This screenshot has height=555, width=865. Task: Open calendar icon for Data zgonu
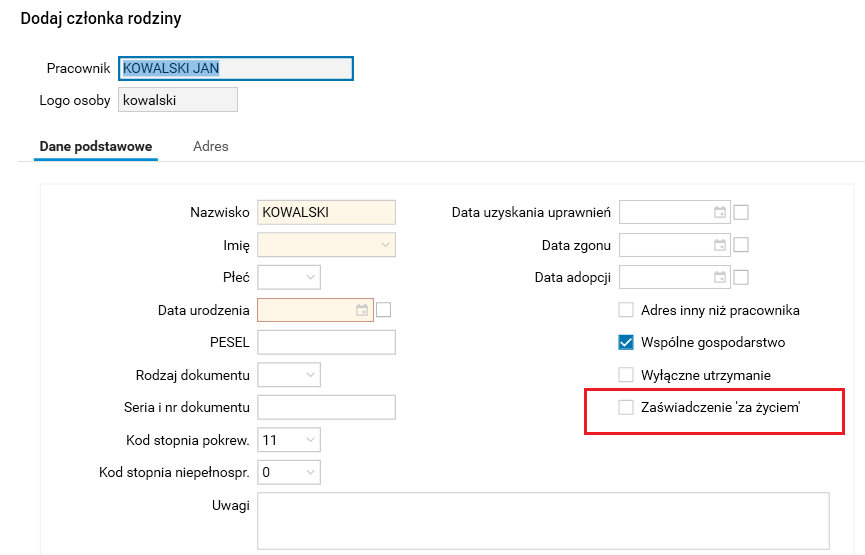[x=719, y=245]
